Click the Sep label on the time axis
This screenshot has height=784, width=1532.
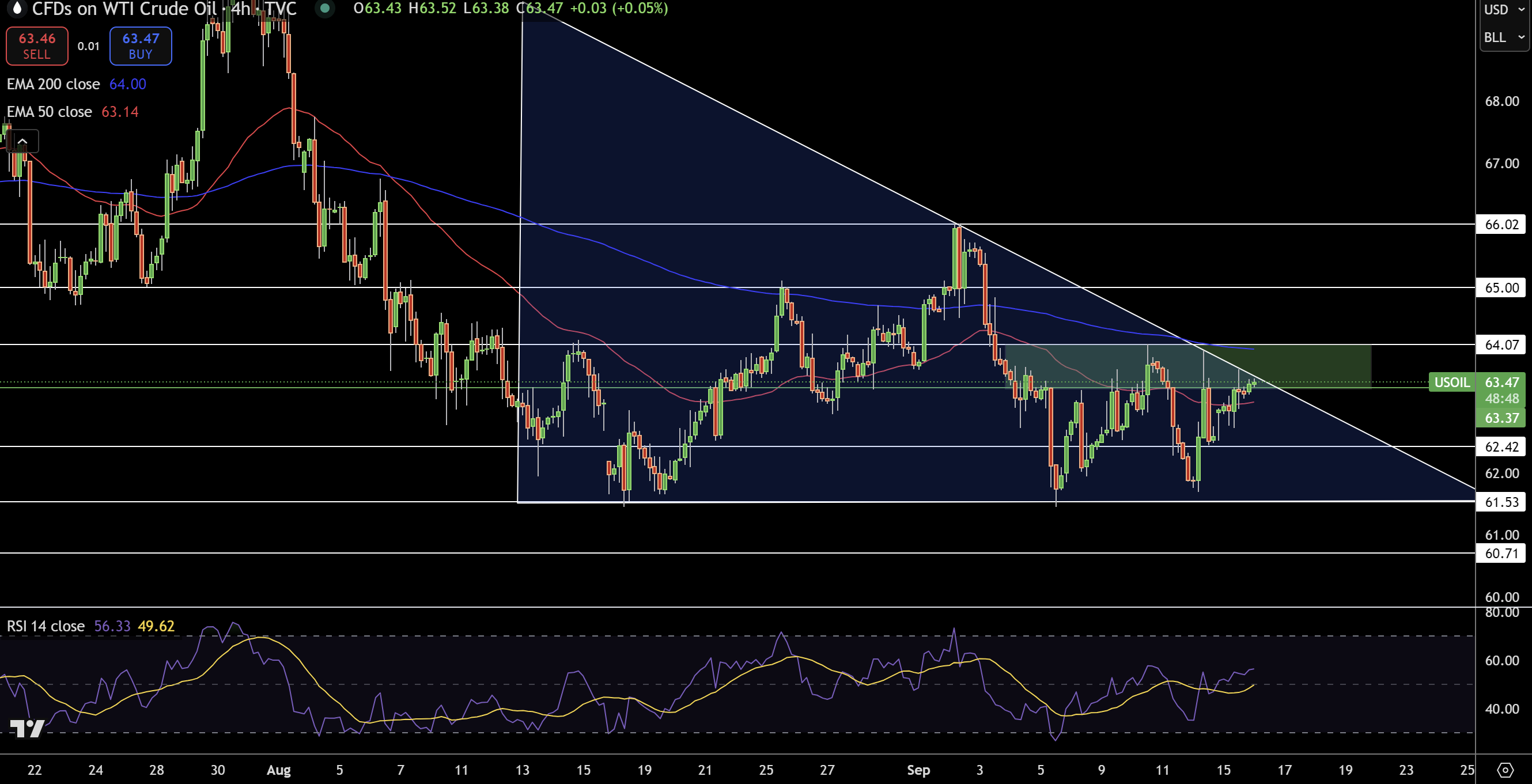point(919,769)
